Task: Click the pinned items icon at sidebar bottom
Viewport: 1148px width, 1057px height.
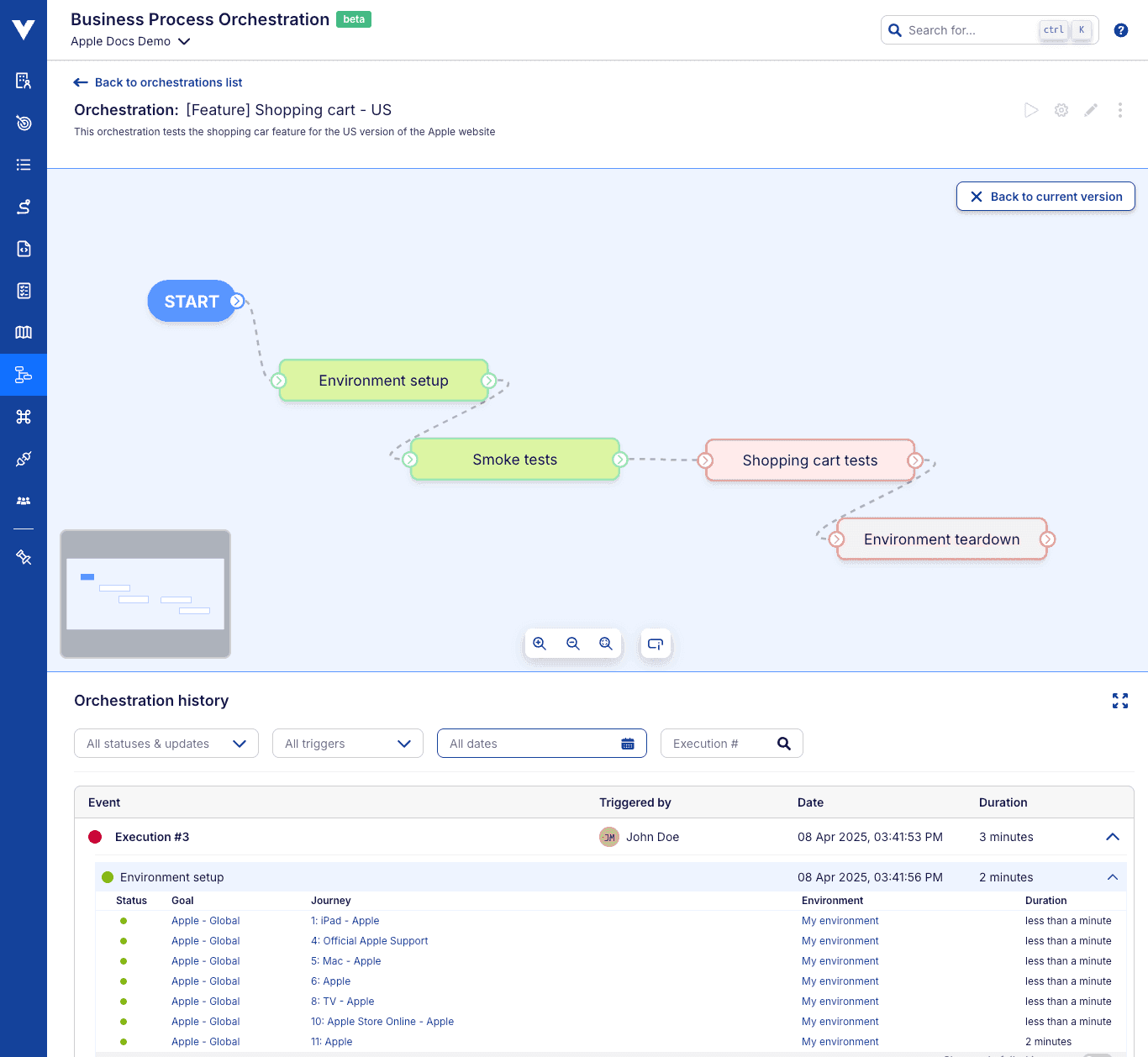Action: click(23, 556)
